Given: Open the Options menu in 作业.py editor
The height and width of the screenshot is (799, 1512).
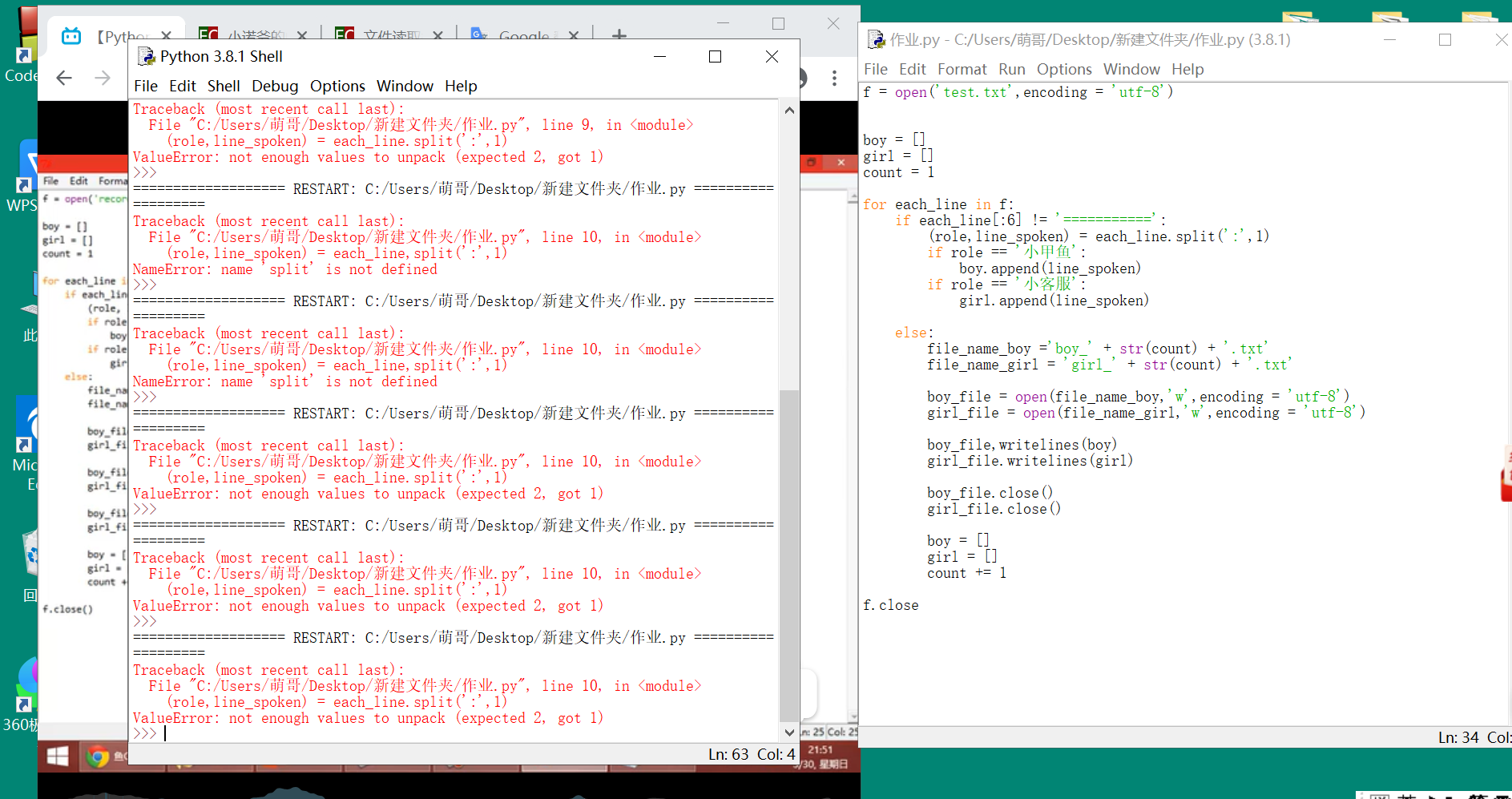Looking at the screenshot, I should tap(1064, 69).
